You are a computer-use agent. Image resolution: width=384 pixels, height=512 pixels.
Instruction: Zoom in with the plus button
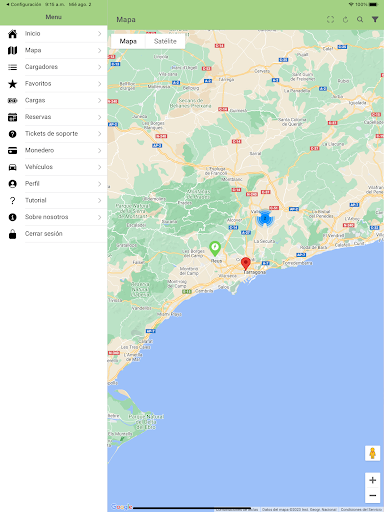coord(372,480)
